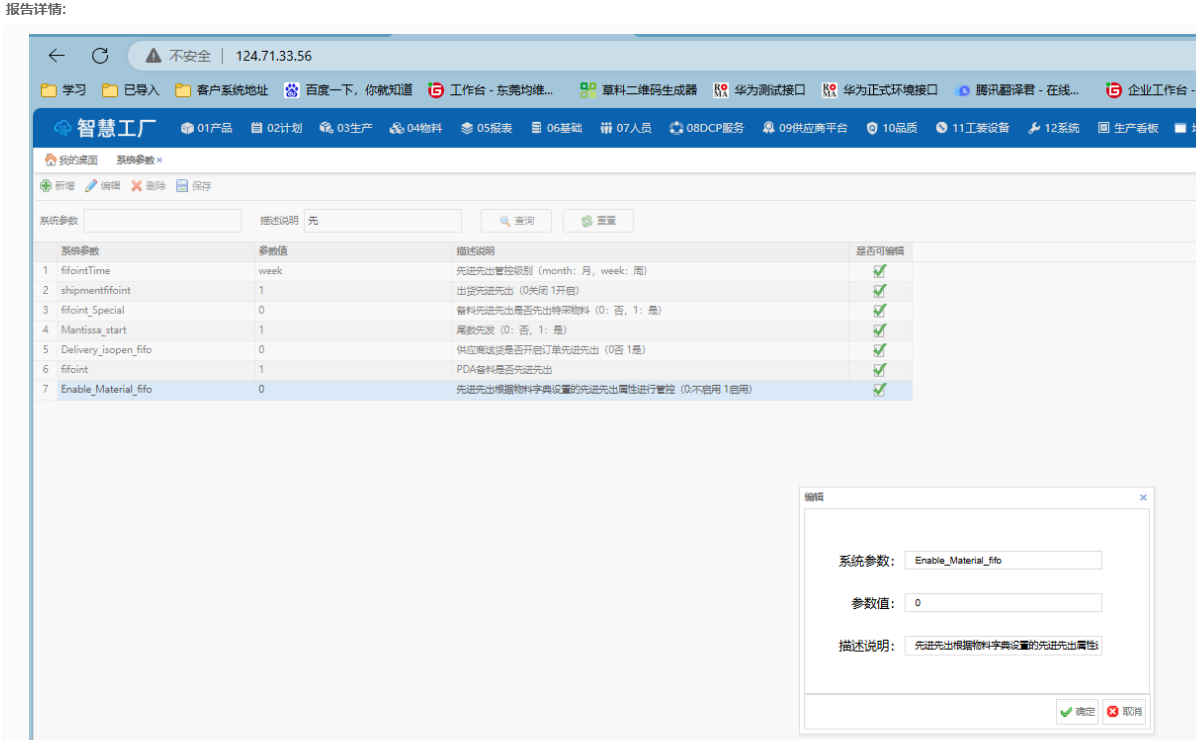Go back with browser back arrow

(x=57, y=56)
